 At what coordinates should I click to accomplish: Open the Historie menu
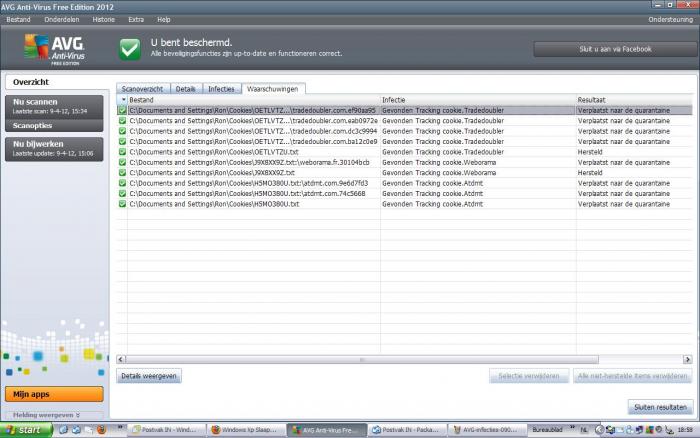click(x=104, y=20)
